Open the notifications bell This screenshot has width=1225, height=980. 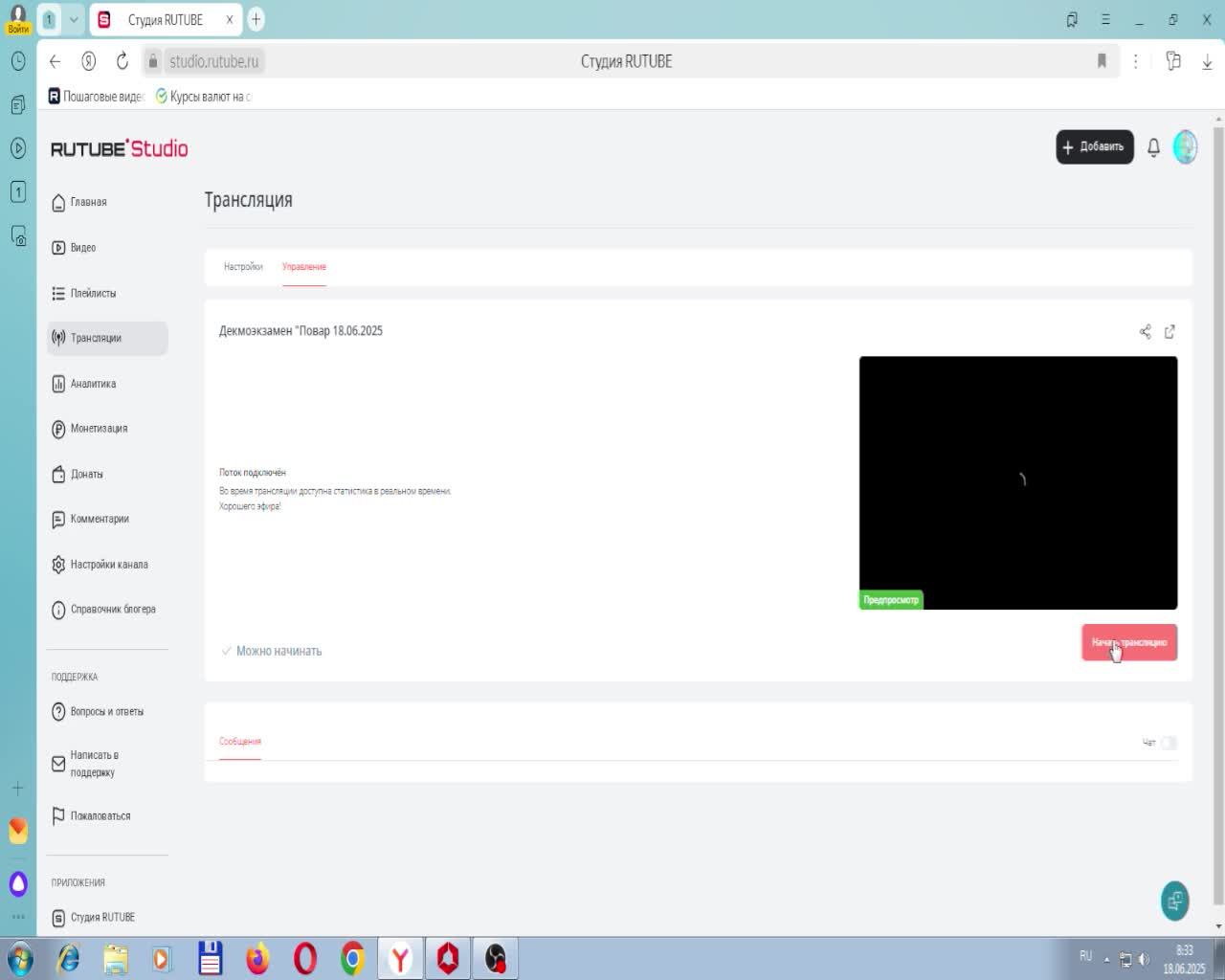click(x=1154, y=147)
